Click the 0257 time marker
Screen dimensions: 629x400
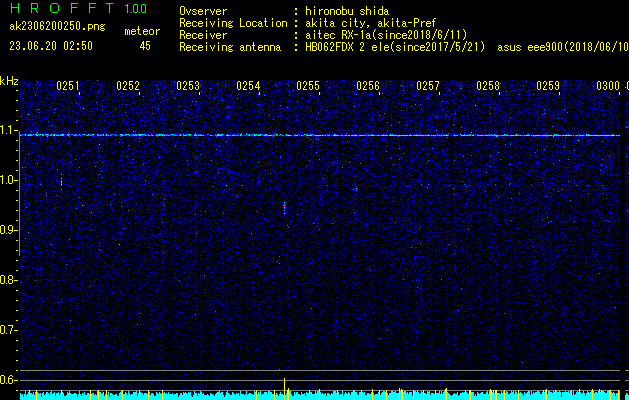[x=428, y=87]
